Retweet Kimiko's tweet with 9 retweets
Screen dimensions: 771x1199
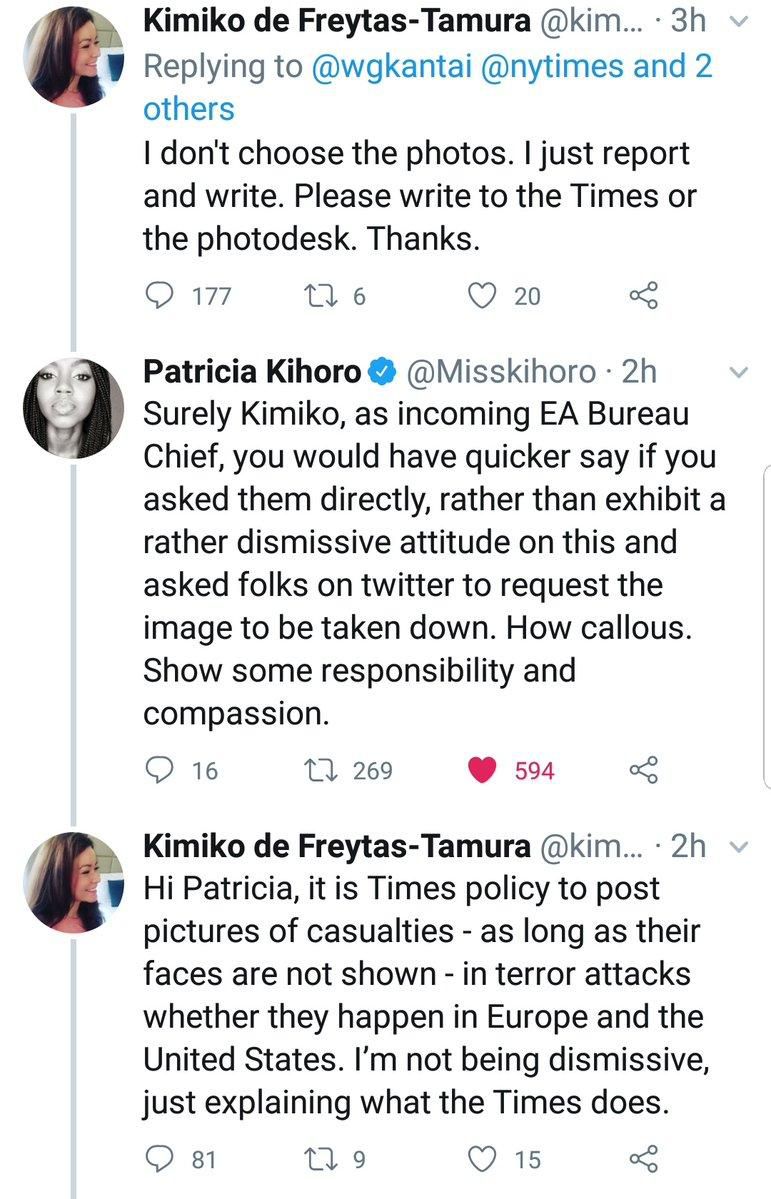(315, 1160)
